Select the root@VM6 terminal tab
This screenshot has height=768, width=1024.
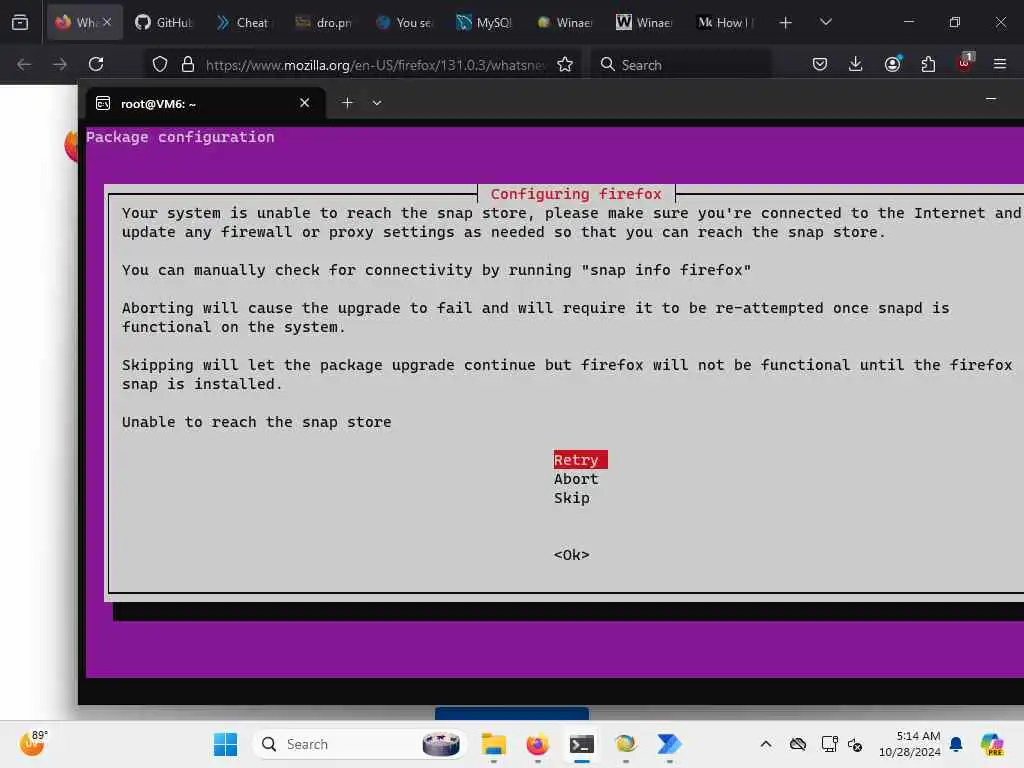pos(205,103)
